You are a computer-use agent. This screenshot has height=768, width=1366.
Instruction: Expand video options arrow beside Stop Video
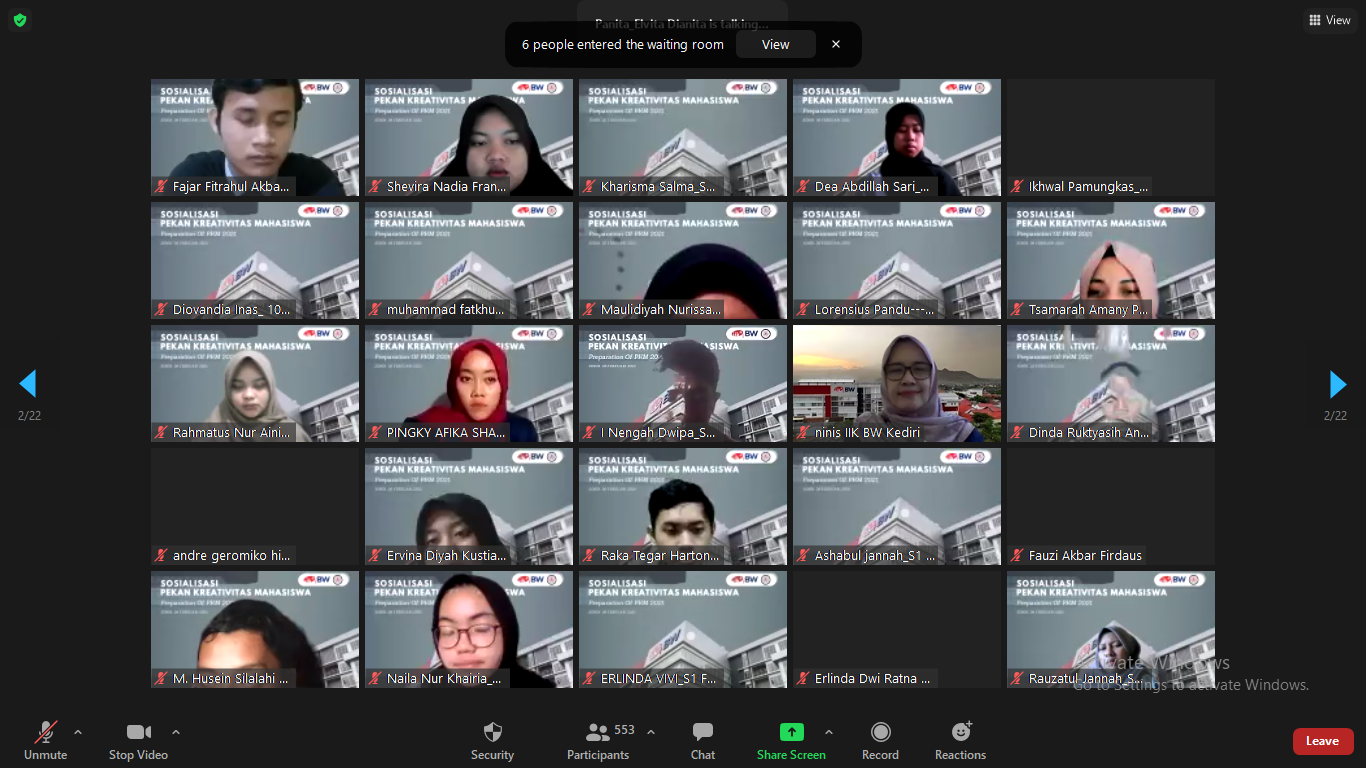click(x=176, y=732)
